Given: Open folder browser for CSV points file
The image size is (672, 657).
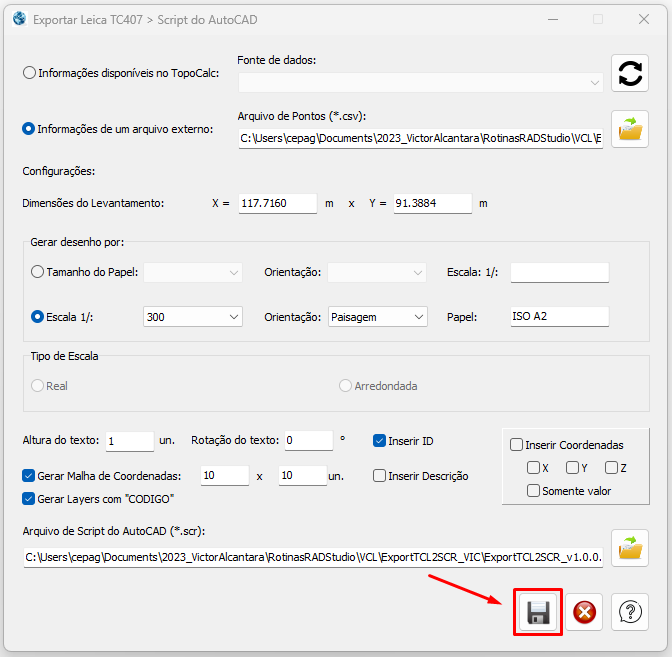Looking at the screenshot, I should (x=629, y=130).
